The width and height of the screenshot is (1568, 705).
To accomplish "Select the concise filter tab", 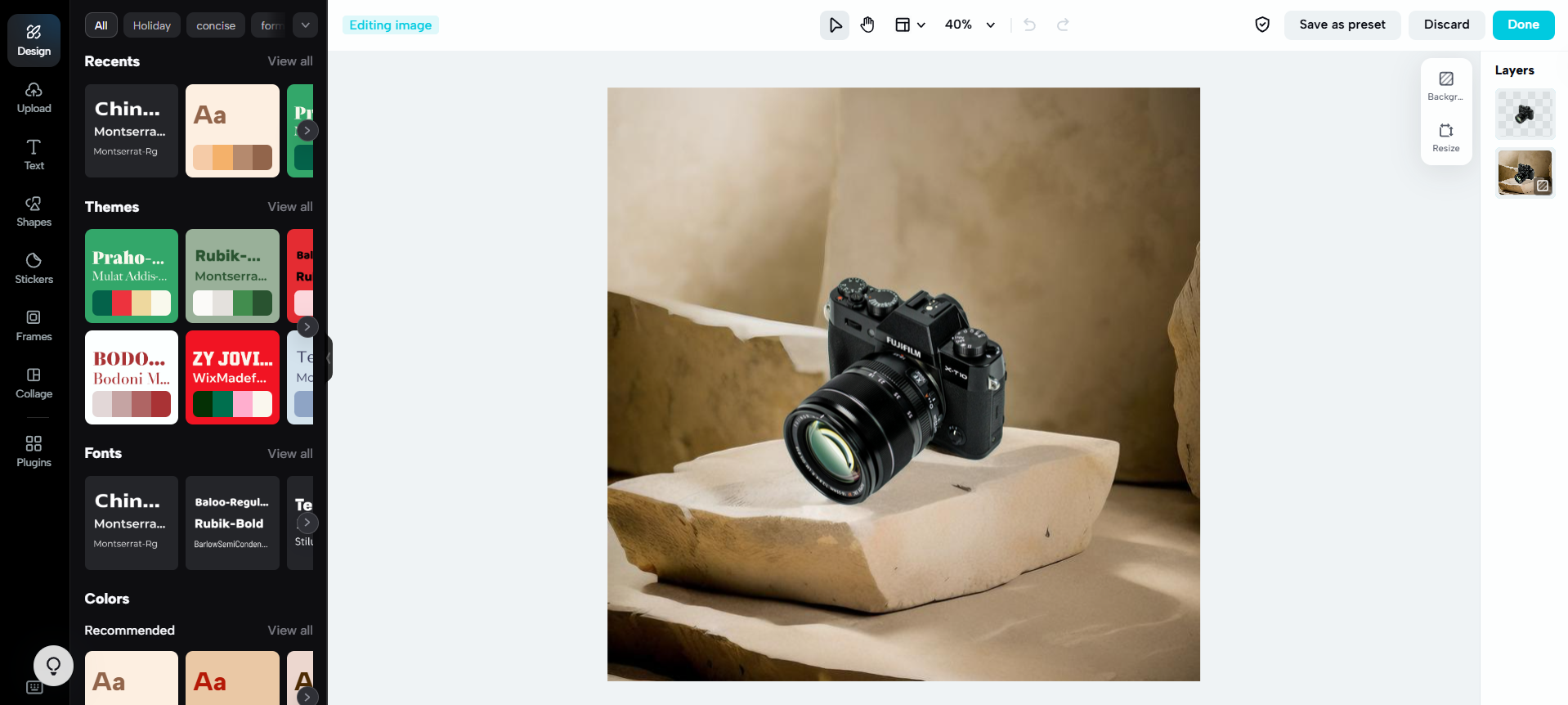I will (x=216, y=25).
